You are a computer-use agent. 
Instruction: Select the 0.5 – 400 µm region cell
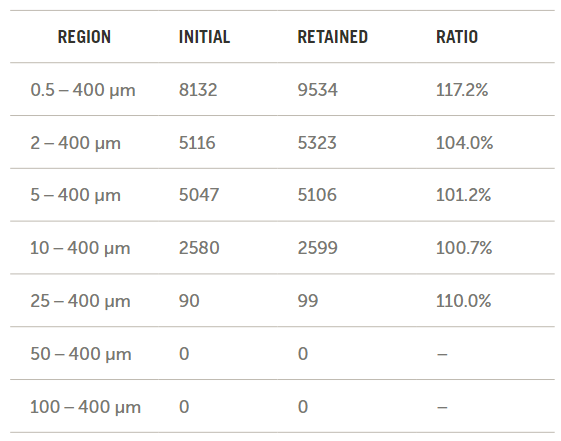tap(83, 90)
